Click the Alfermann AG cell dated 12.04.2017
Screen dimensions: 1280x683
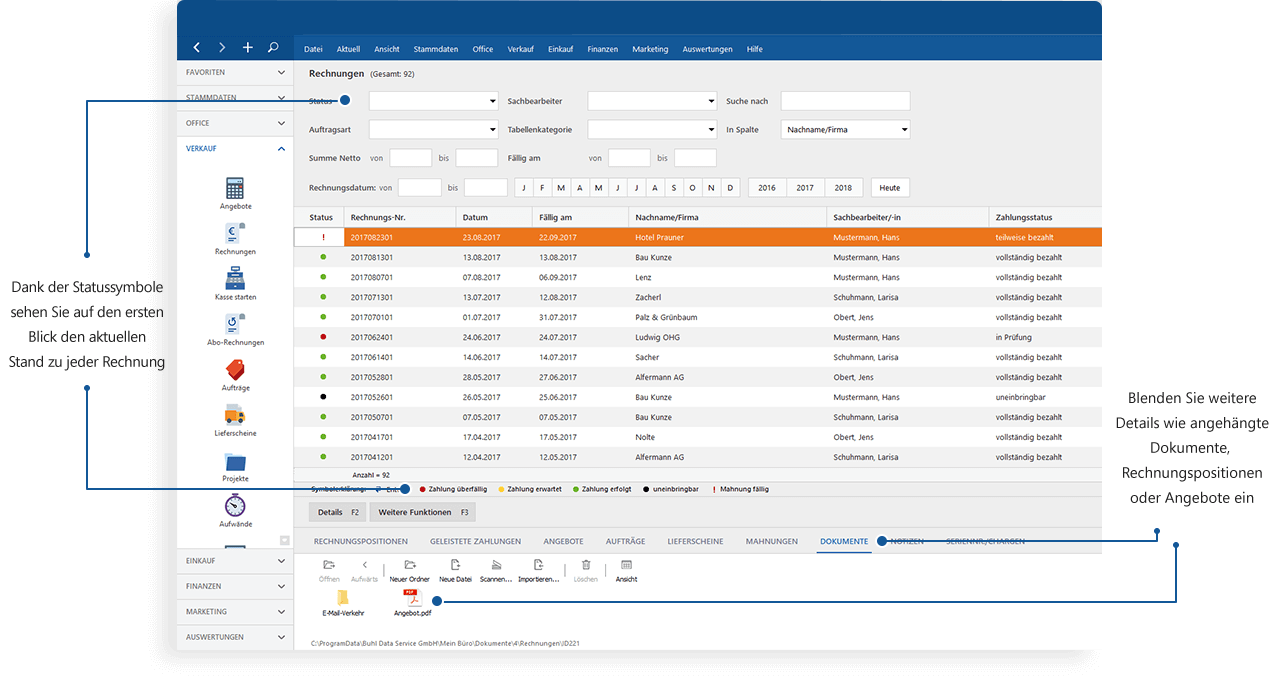click(660, 457)
